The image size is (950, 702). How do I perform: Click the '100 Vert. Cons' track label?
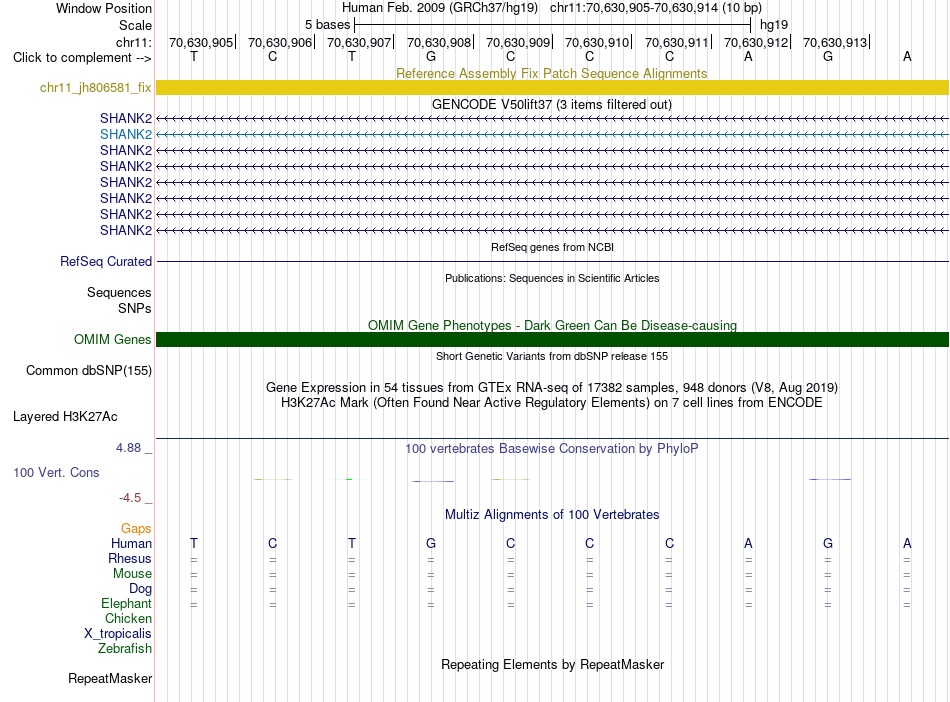[56, 472]
